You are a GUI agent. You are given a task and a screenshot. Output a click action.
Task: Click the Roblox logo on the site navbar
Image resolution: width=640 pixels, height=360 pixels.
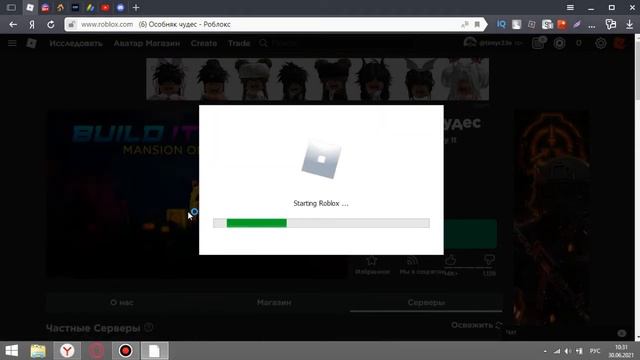click(31, 43)
